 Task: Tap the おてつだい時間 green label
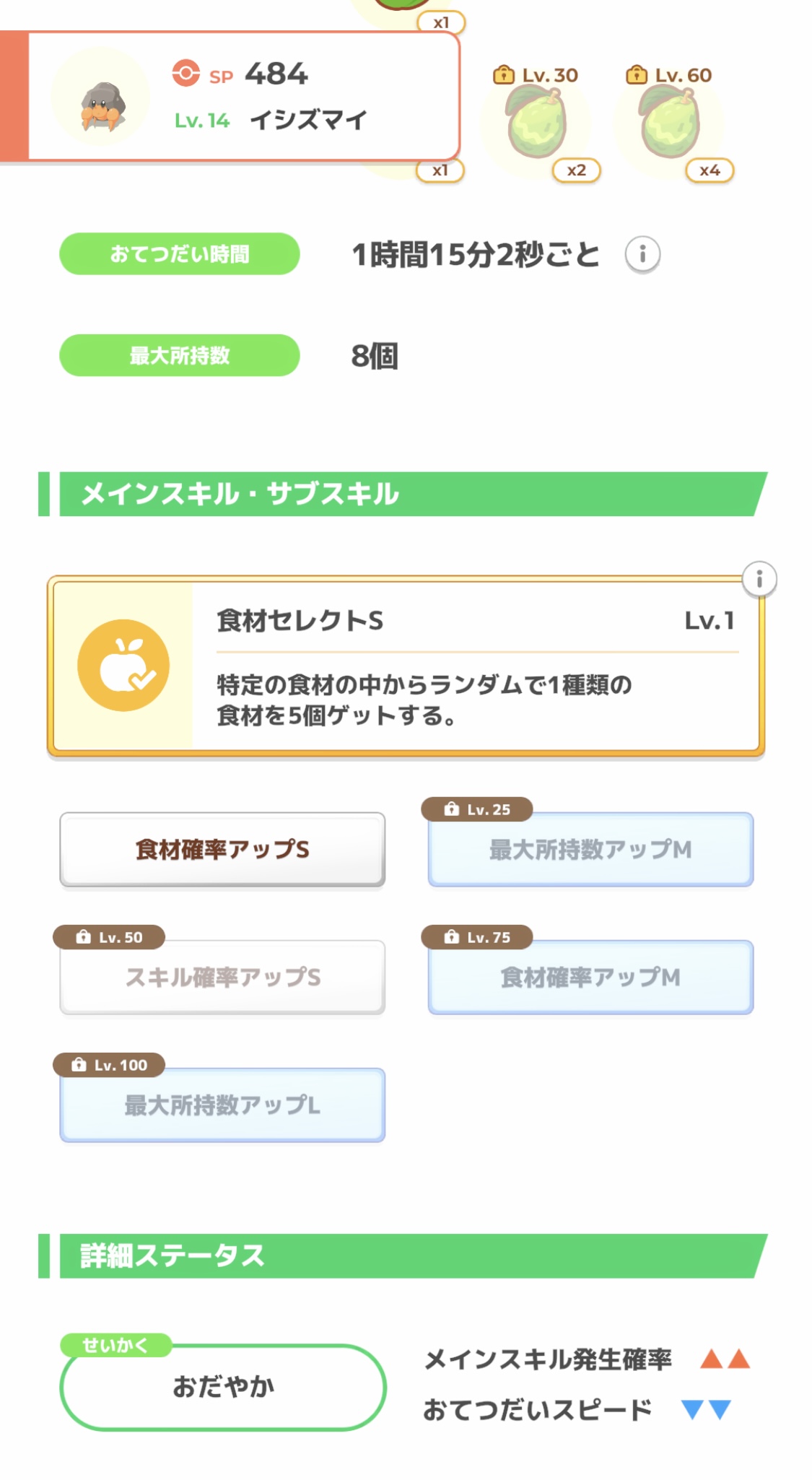179,254
